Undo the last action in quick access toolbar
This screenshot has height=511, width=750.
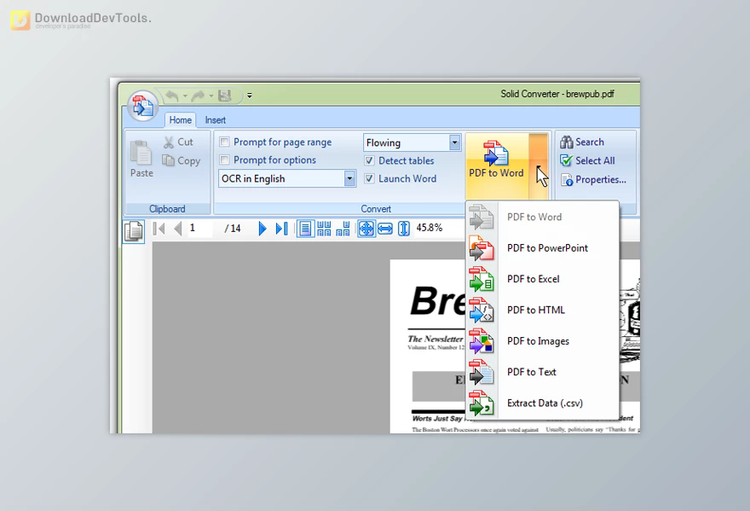[x=172, y=96]
